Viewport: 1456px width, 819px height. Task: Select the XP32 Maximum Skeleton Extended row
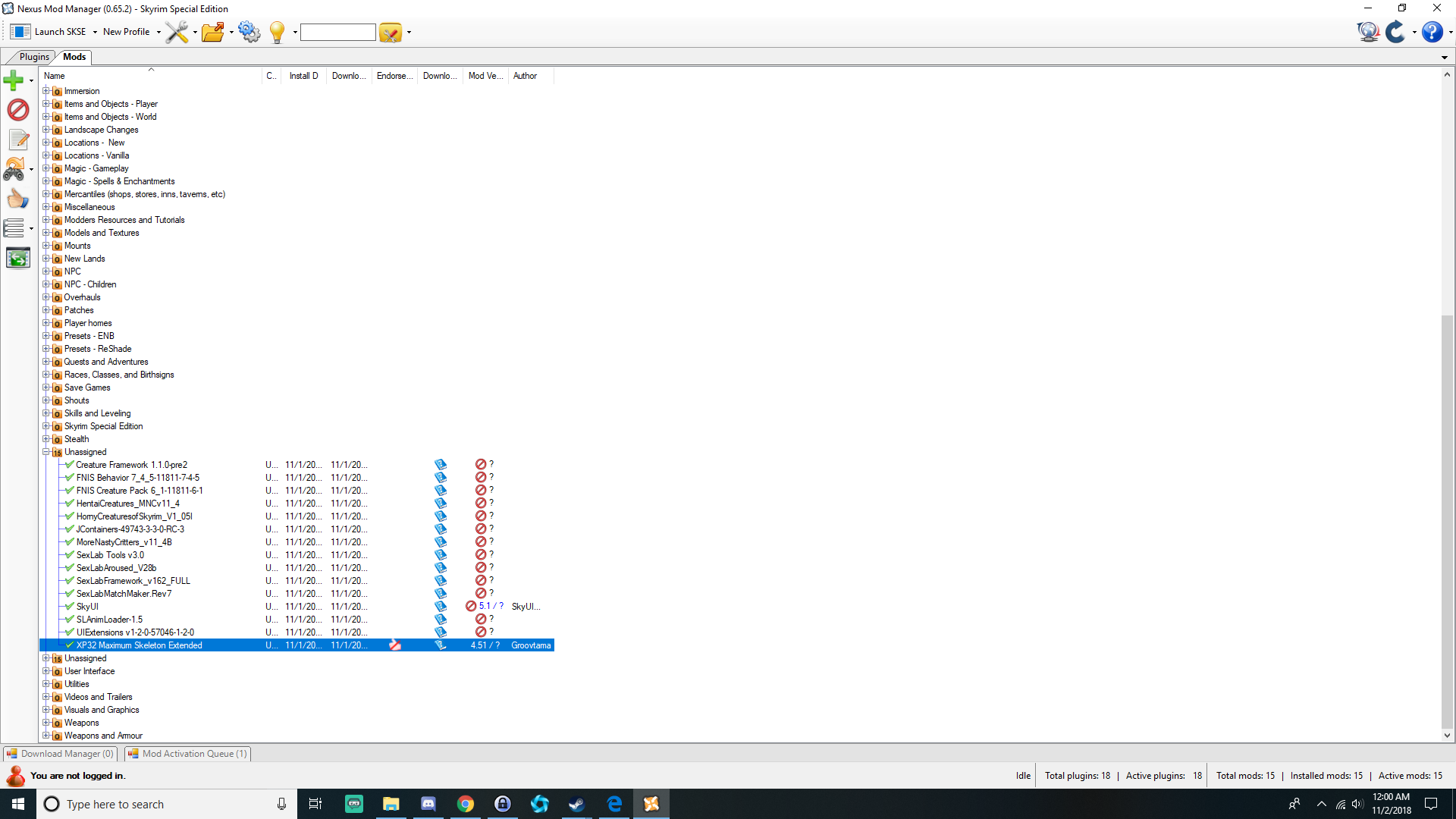tap(297, 645)
